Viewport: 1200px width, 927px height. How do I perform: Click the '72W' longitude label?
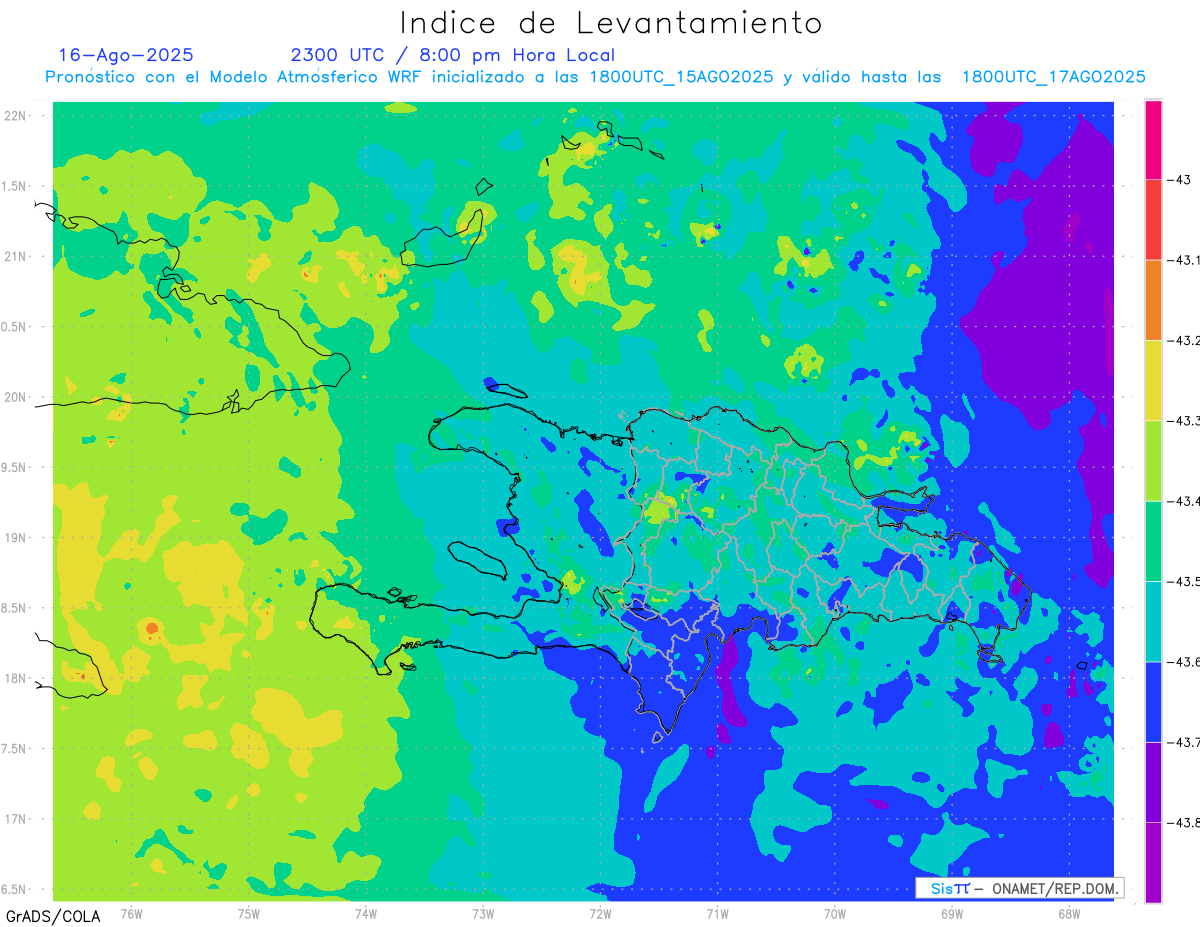600,912
